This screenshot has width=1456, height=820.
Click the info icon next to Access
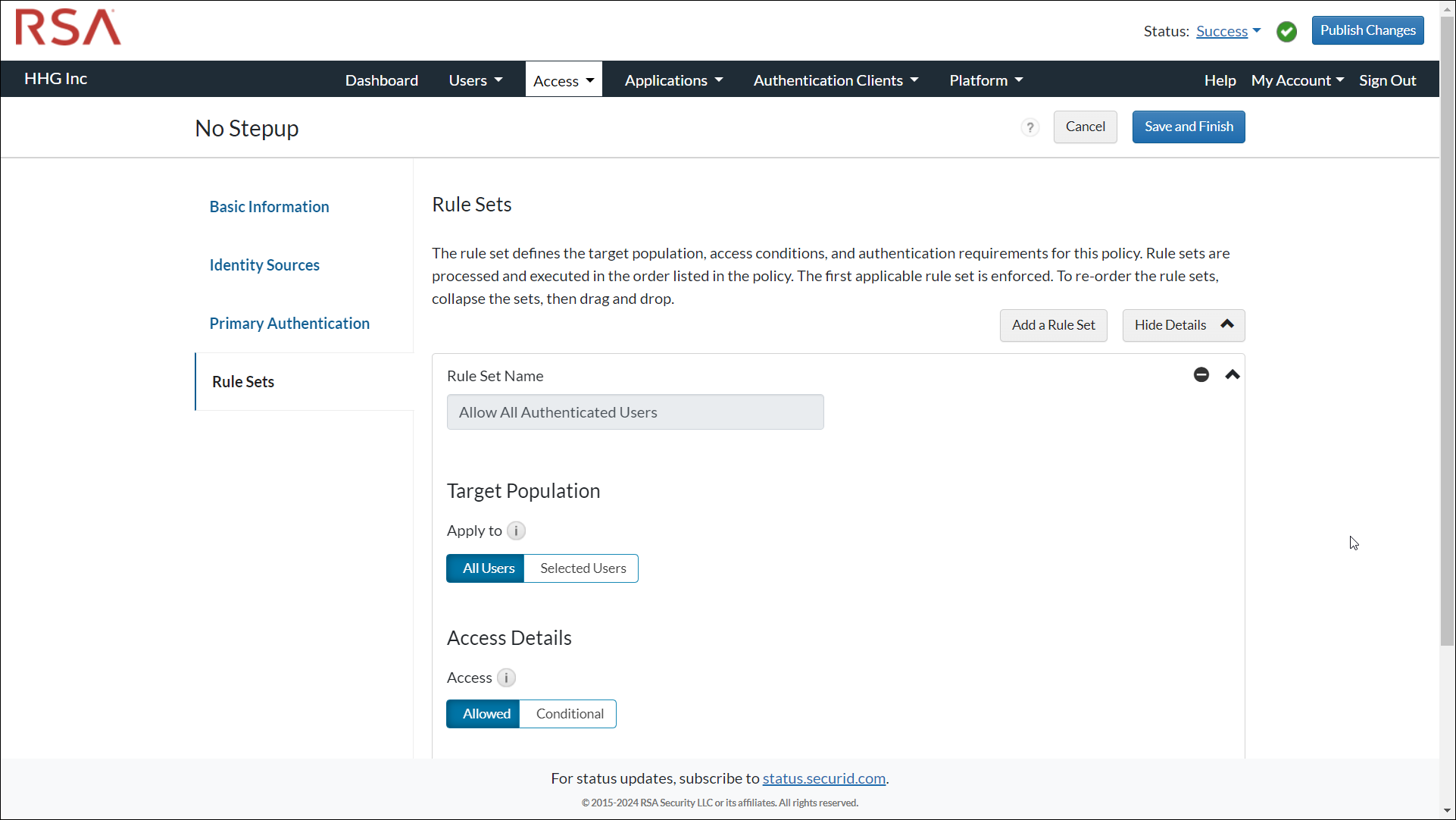pos(506,678)
